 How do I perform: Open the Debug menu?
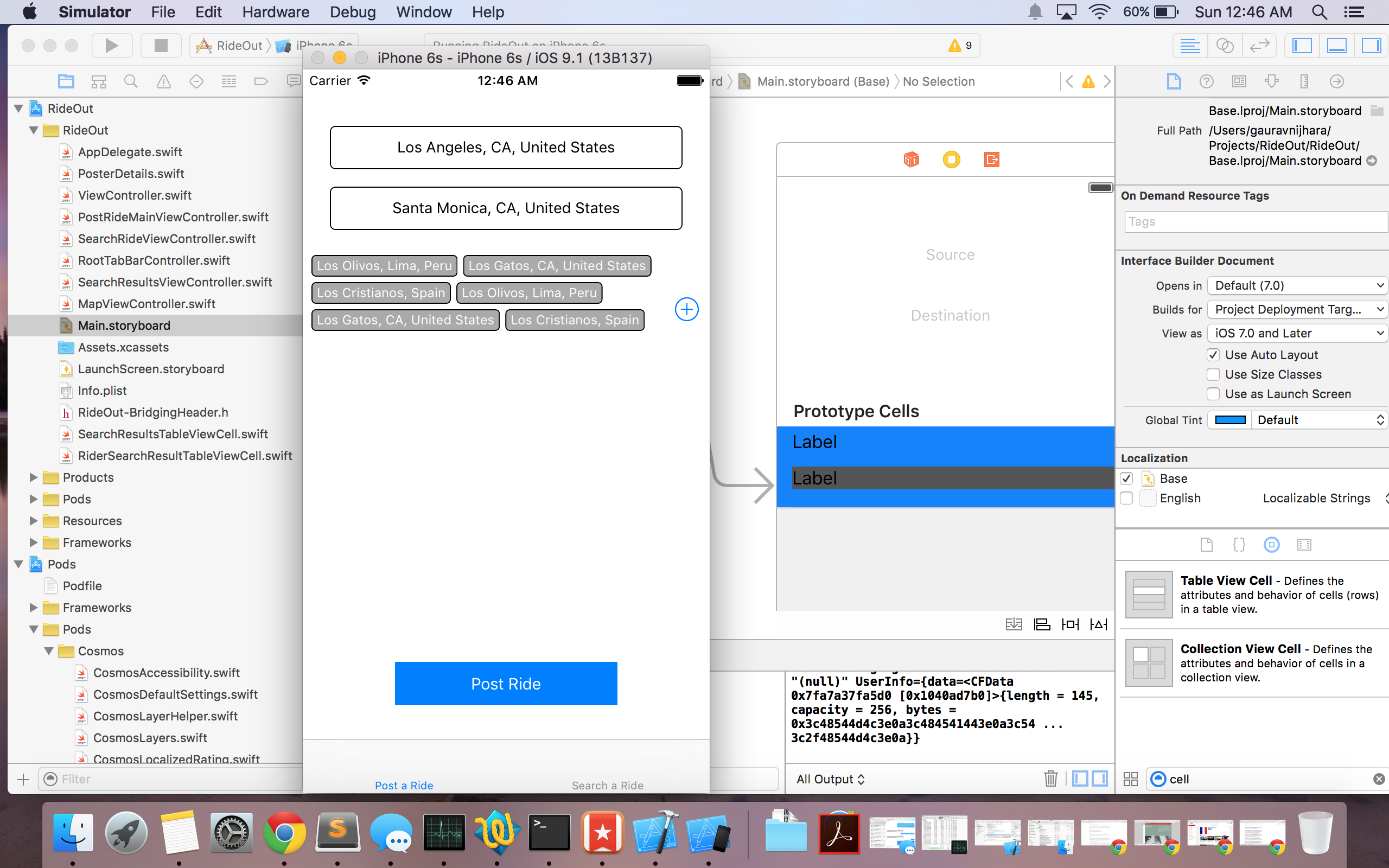tap(352, 11)
